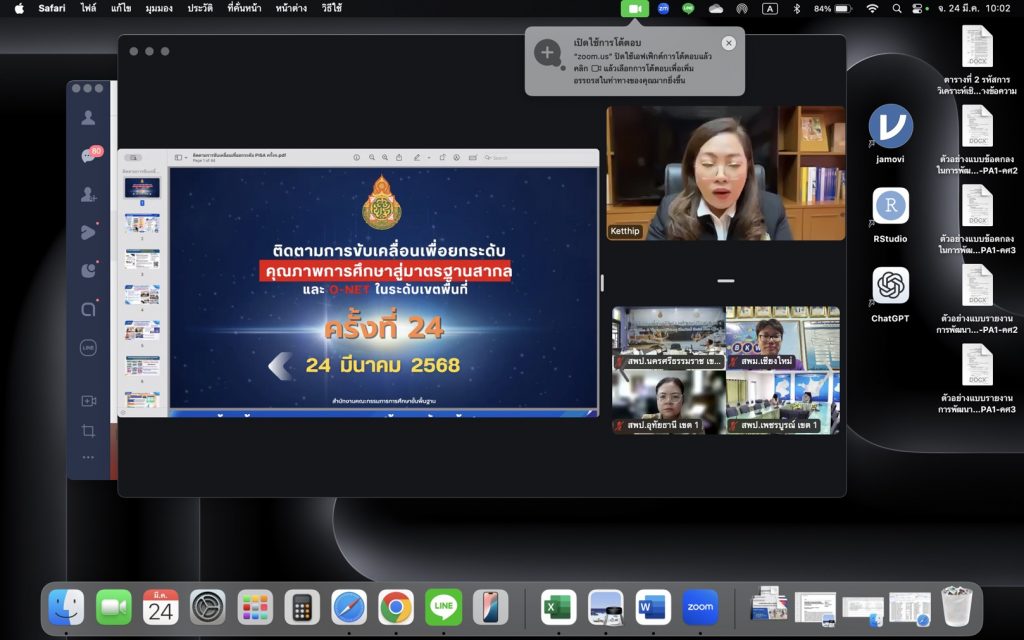Click the screen capture crop icon in LINE
1024x640 pixels.
[88, 430]
